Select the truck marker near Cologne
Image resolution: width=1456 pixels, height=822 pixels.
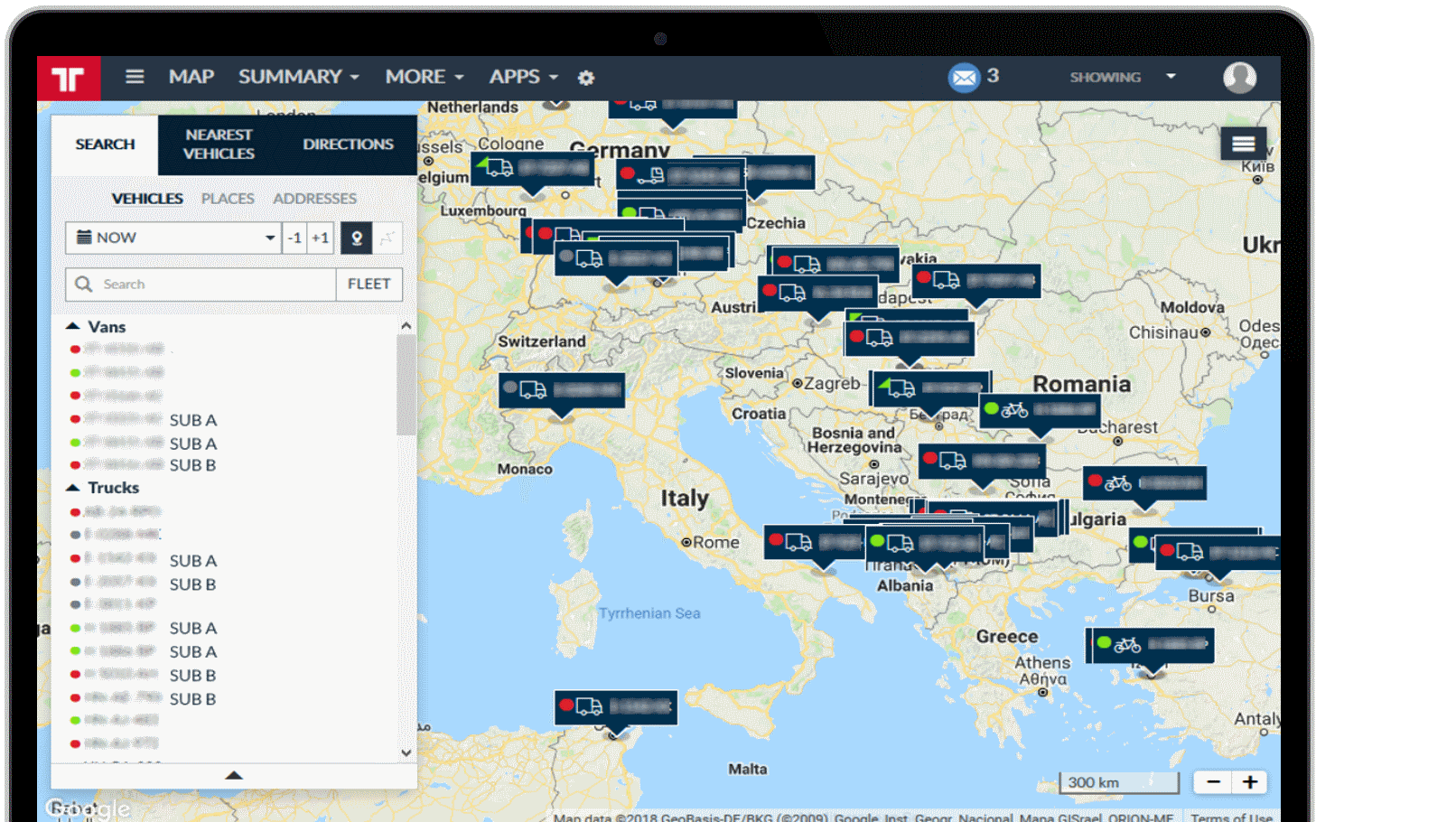pos(533,169)
